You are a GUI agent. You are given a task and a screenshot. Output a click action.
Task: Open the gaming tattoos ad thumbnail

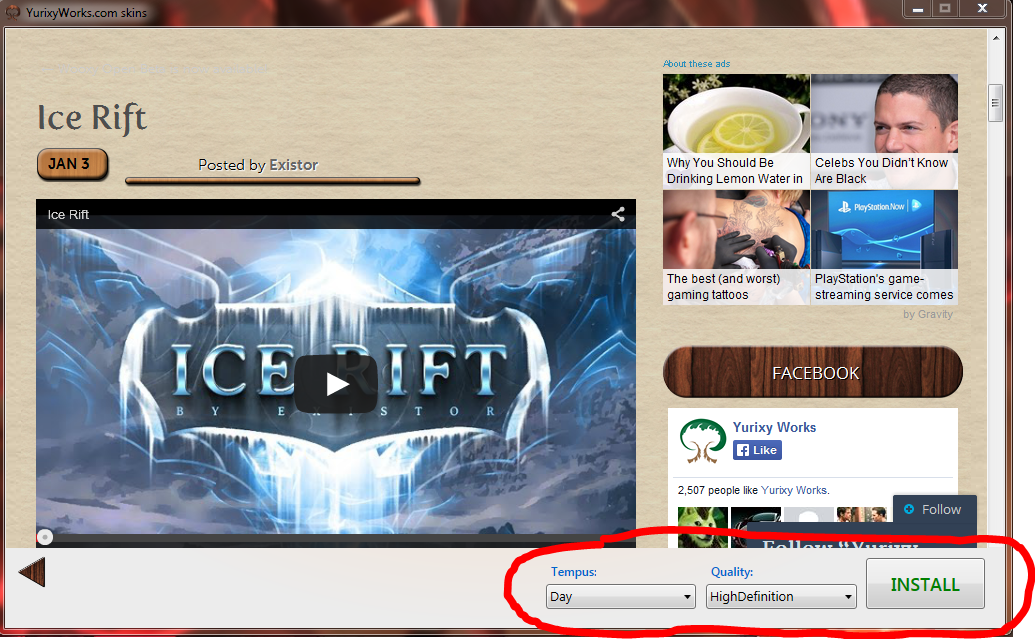pyautogui.click(x=736, y=230)
